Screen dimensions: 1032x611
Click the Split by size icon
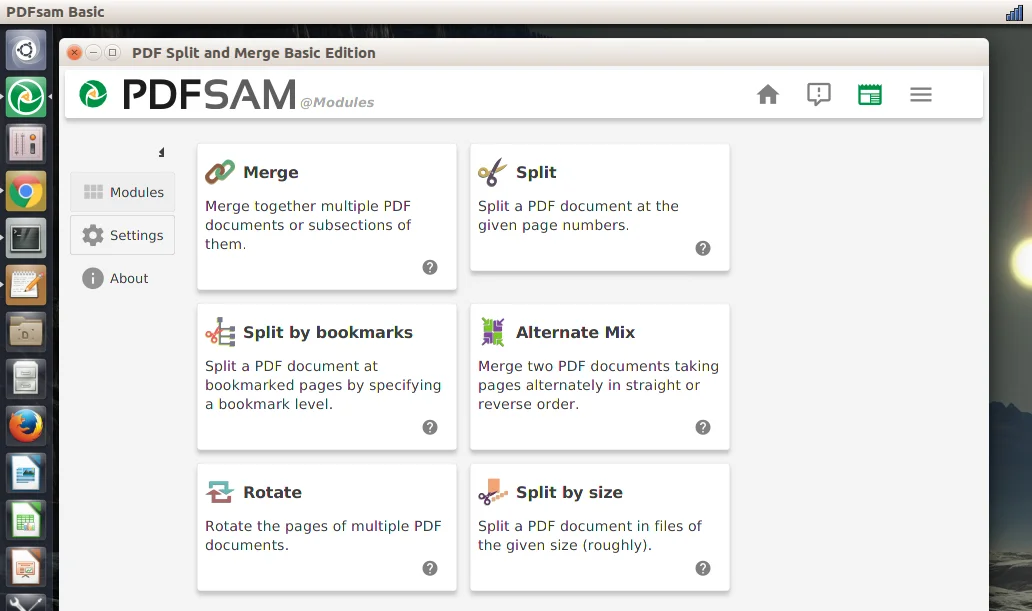coord(492,492)
